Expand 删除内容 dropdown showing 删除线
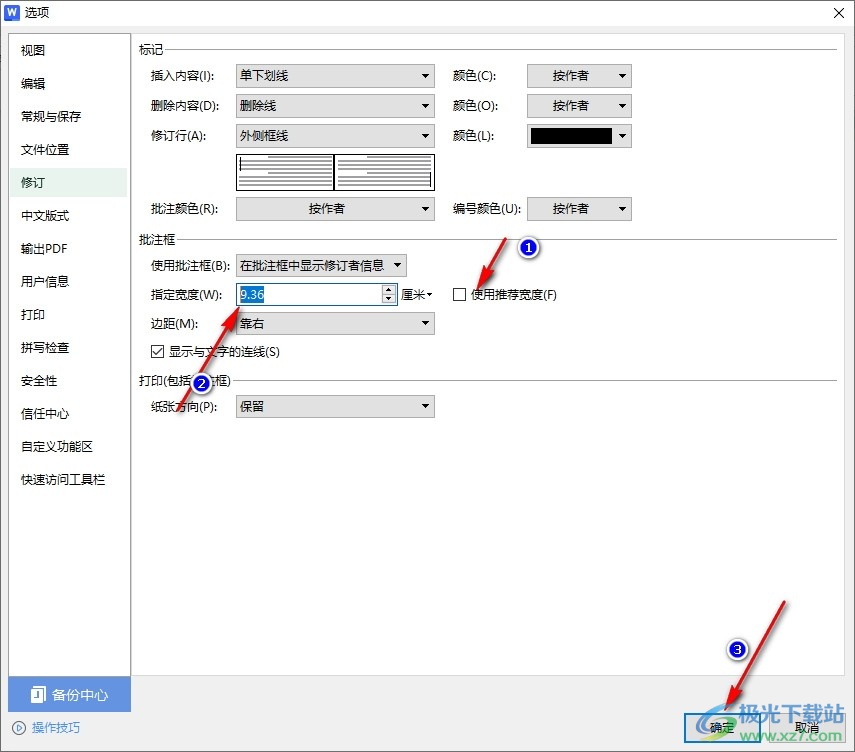This screenshot has height=752, width=855. [335, 106]
